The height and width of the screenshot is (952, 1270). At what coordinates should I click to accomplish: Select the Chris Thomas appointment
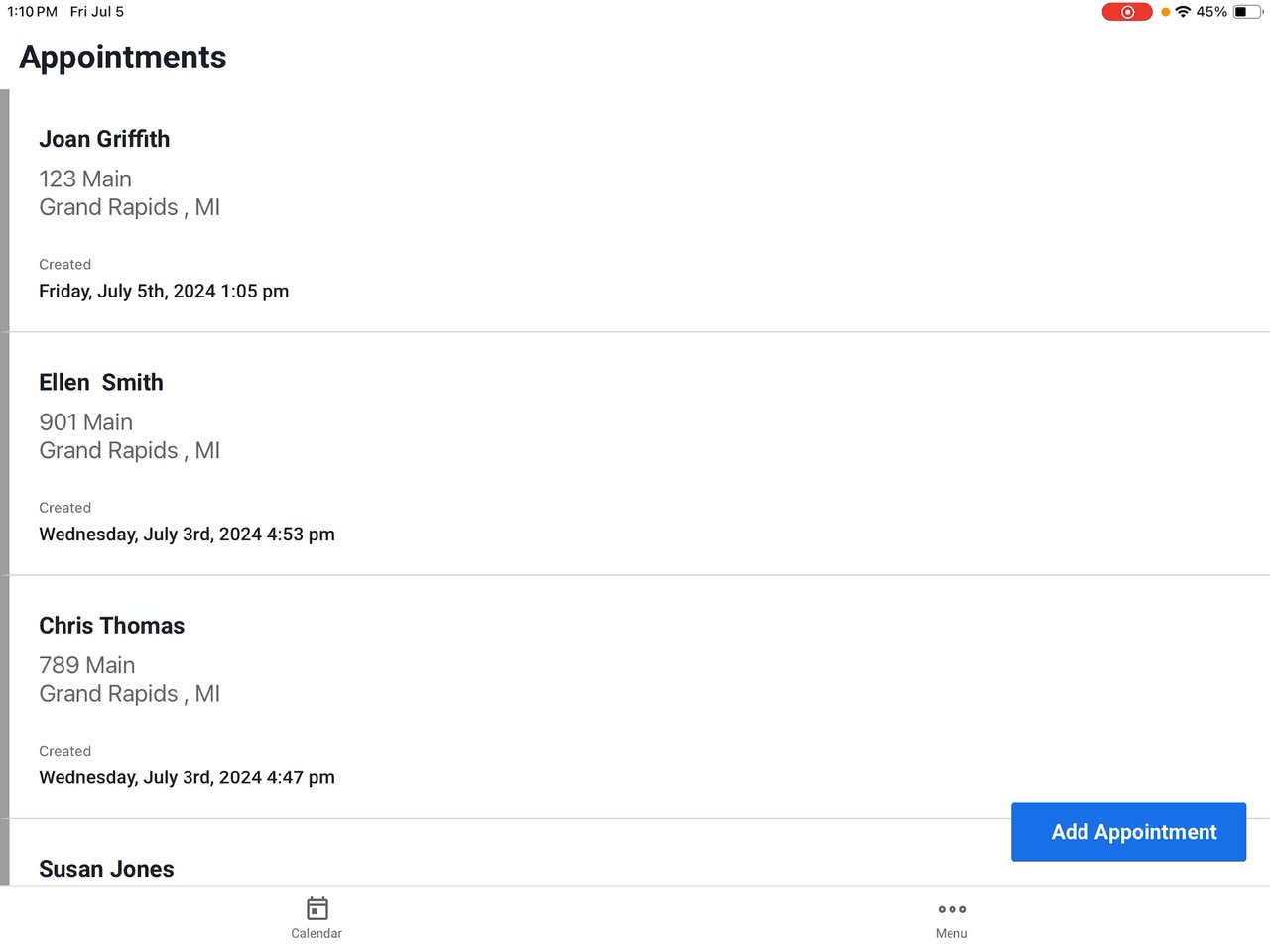[112, 626]
